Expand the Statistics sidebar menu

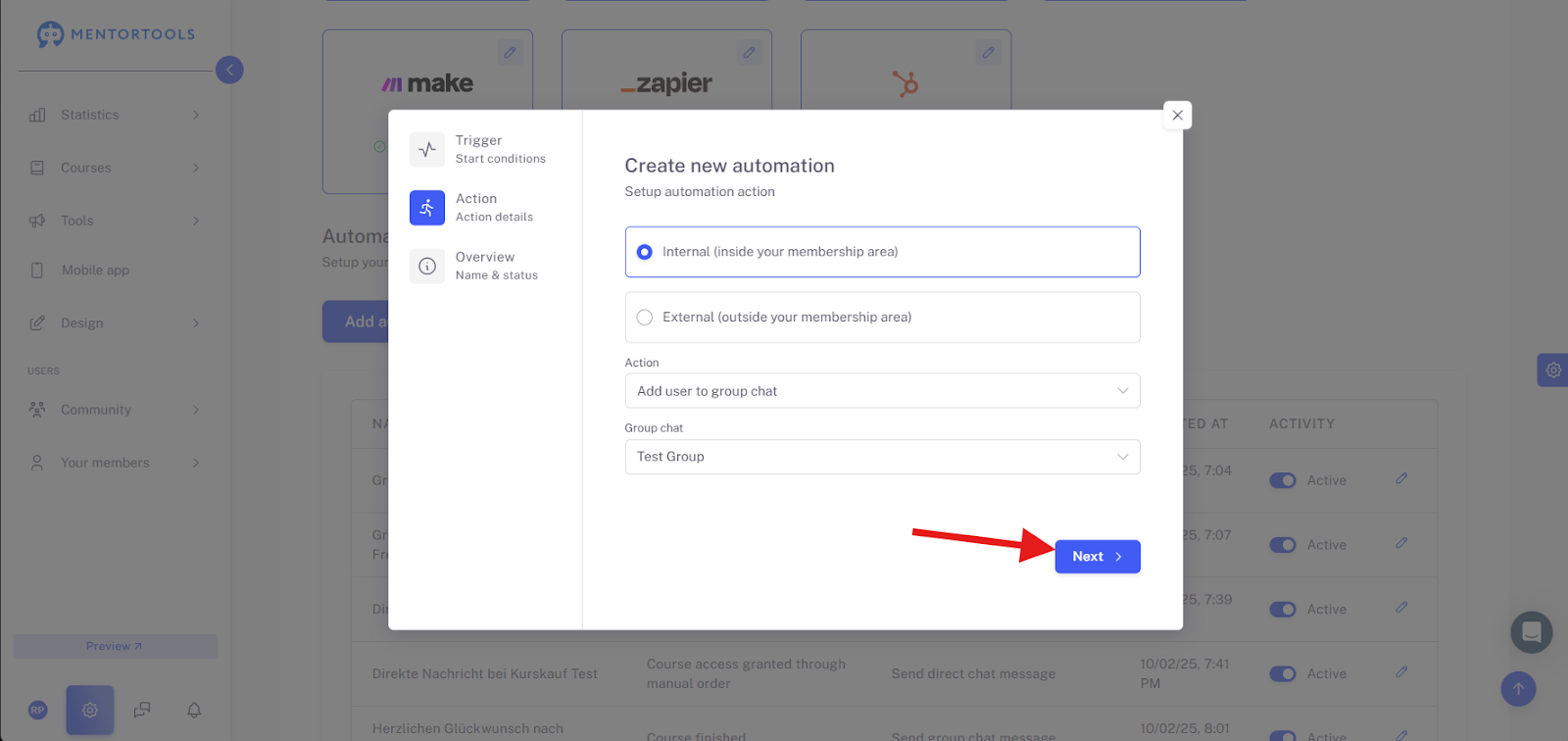116,115
